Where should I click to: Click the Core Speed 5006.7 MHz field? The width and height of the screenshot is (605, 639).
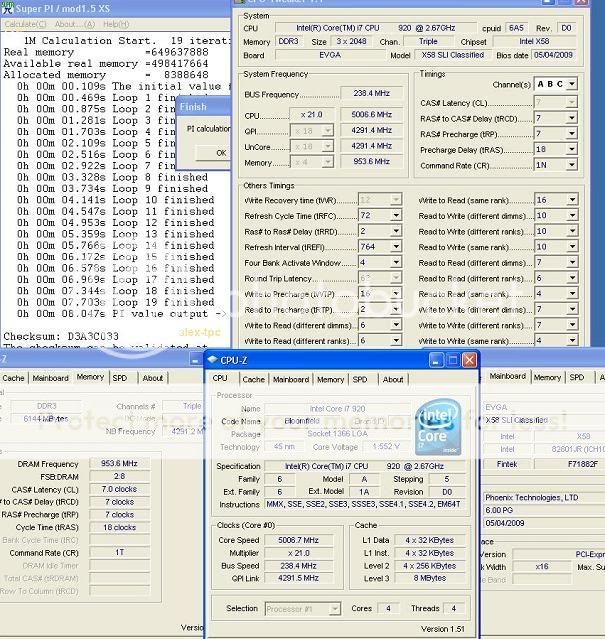[299, 540]
